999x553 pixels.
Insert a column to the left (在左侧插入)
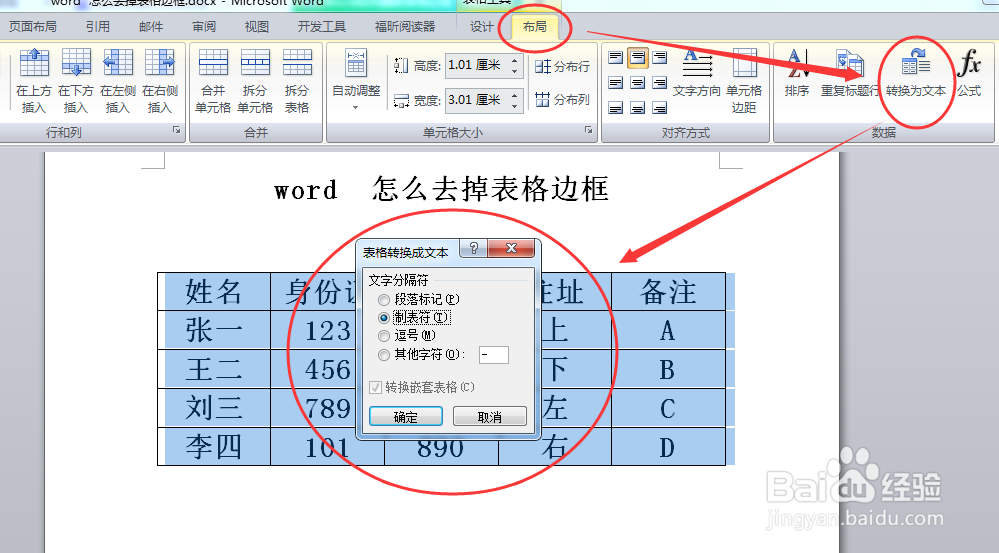118,80
